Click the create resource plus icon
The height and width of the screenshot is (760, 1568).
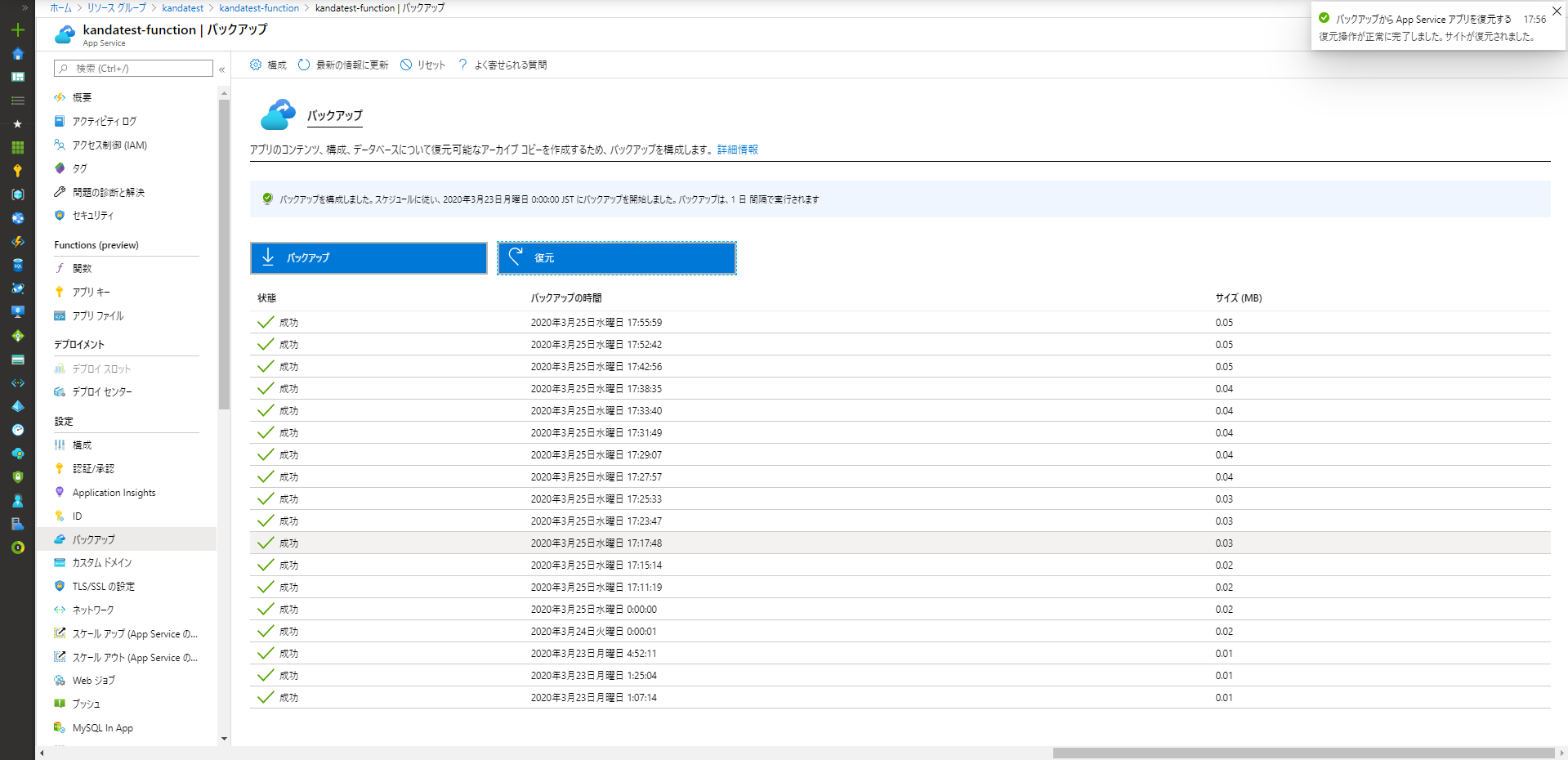tap(17, 30)
